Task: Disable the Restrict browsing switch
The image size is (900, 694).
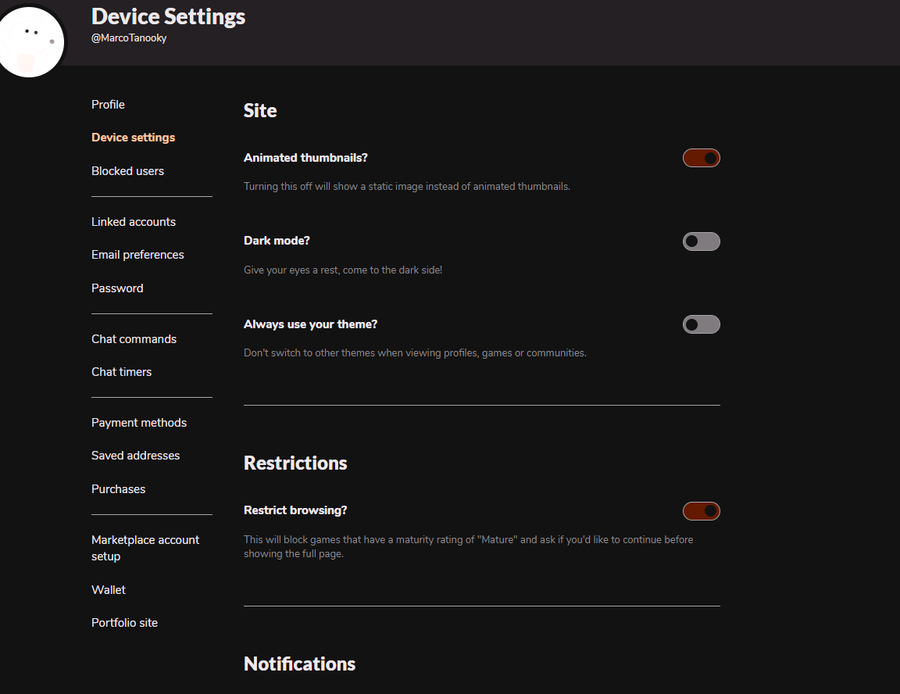Action: (701, 511)
